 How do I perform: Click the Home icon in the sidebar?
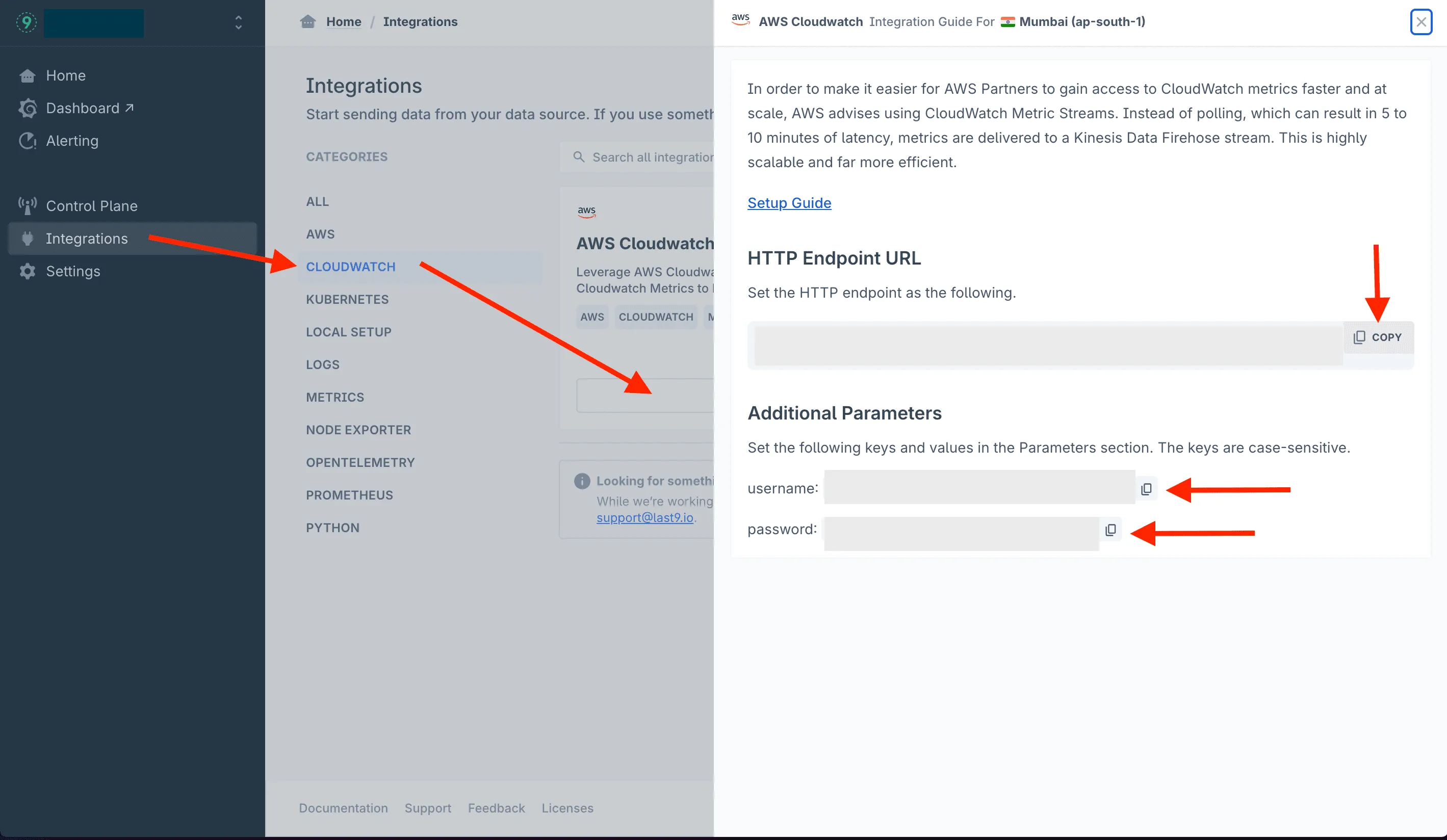(x=28, y=75)
